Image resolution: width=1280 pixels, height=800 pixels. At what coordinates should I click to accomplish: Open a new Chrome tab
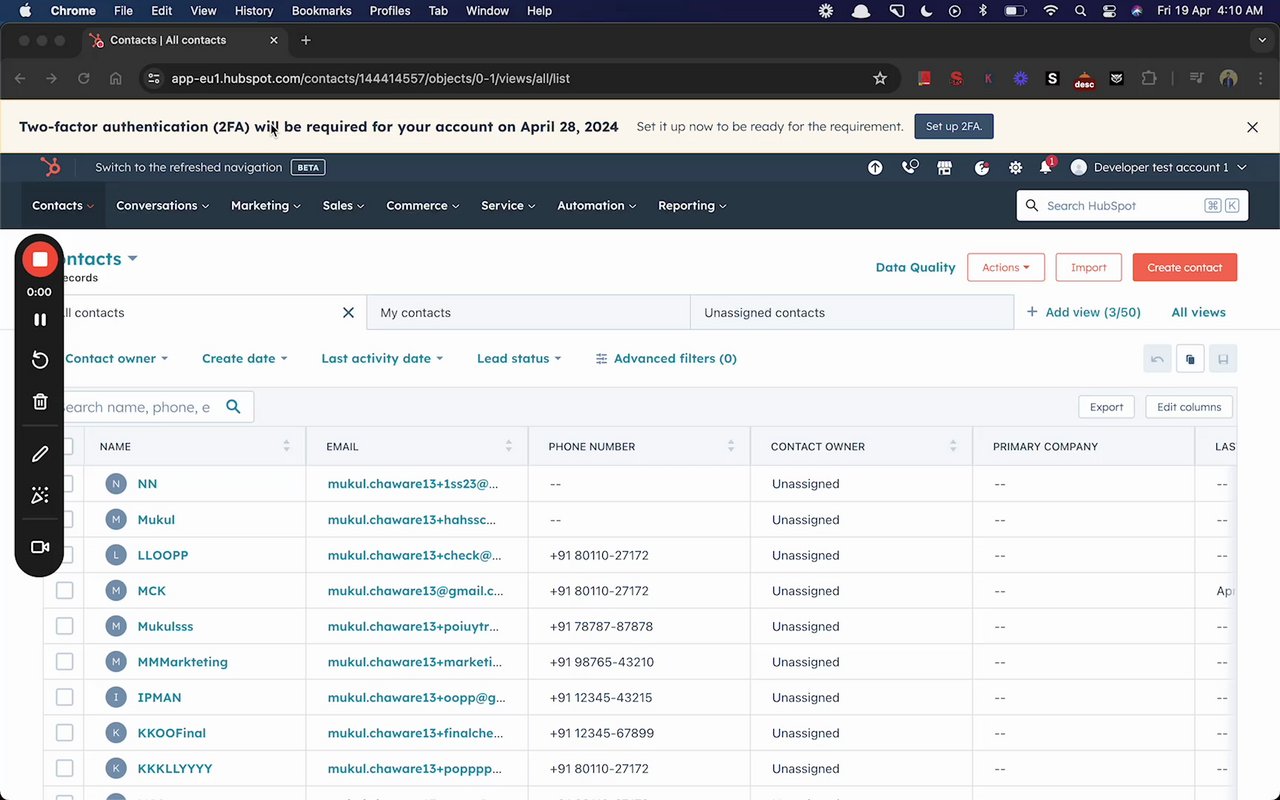tap(306, 40)
